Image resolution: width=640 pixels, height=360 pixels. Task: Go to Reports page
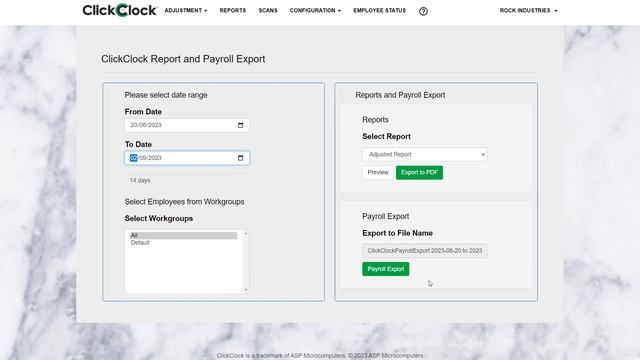pyautogui.click(x=233, y=10)
